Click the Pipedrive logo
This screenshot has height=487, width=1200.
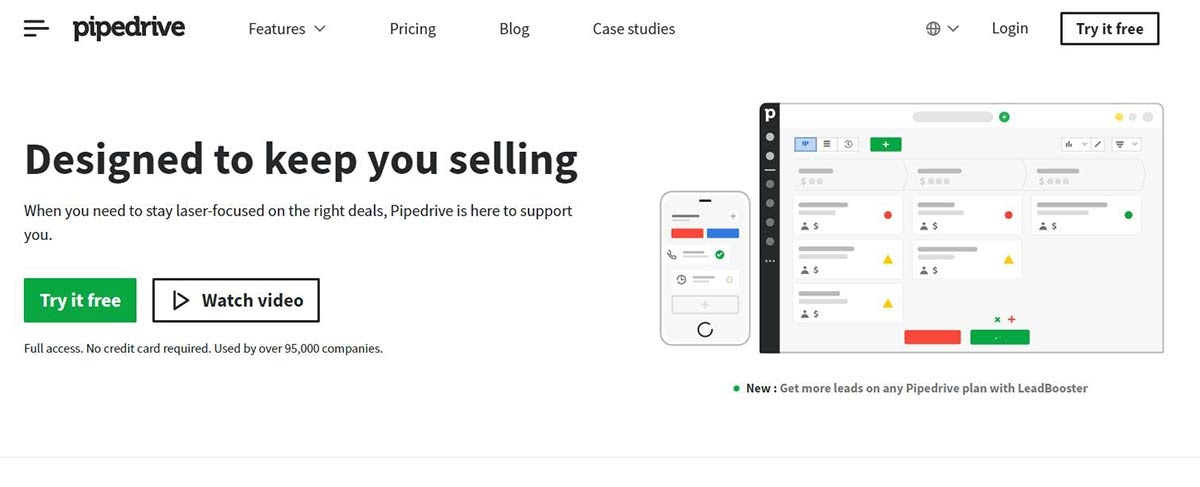(x=129, y=29)
